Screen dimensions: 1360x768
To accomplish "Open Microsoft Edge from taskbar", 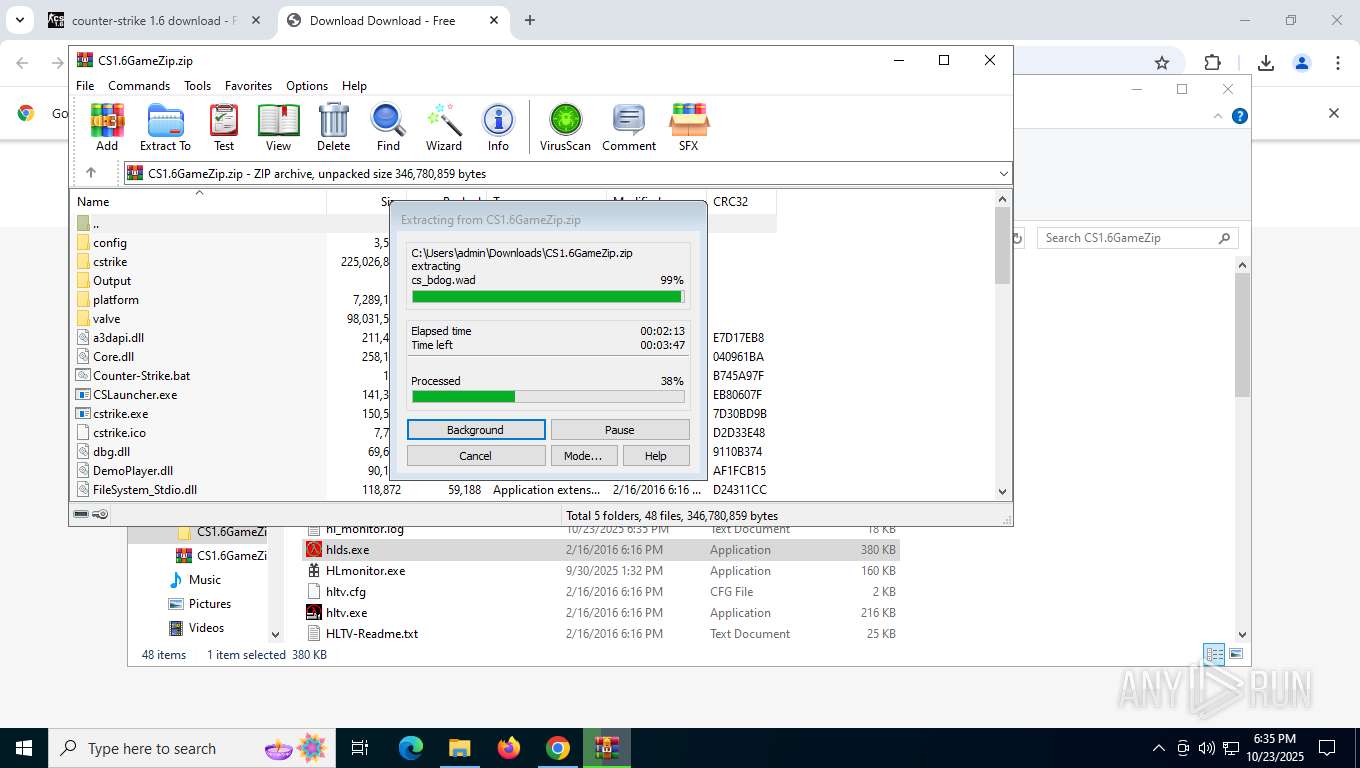I will [411, 748].
